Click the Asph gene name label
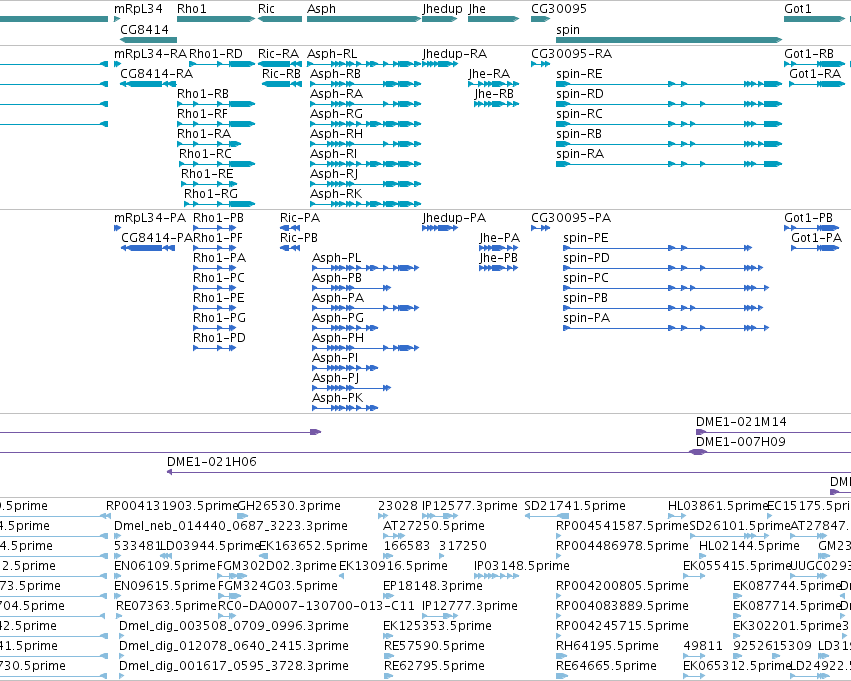Image resolution: width=851 pixels, height=681 pixels. 321,9
